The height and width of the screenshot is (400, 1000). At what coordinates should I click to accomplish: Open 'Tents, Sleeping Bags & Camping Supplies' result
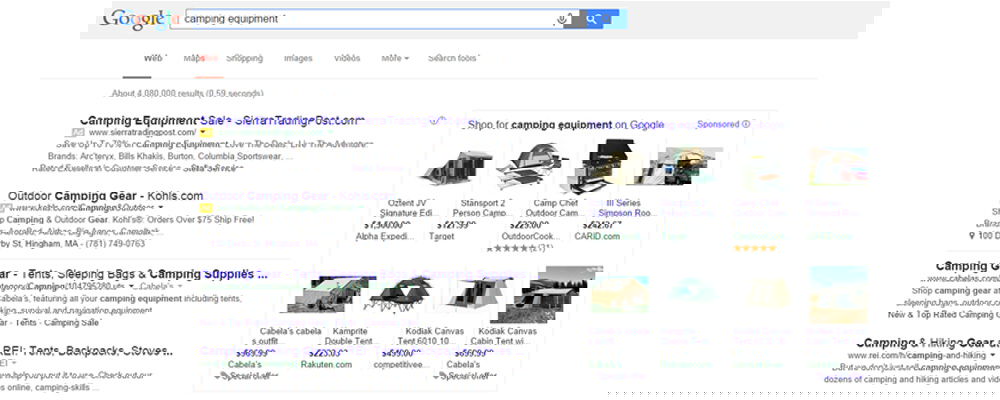(x=134, y=274)
